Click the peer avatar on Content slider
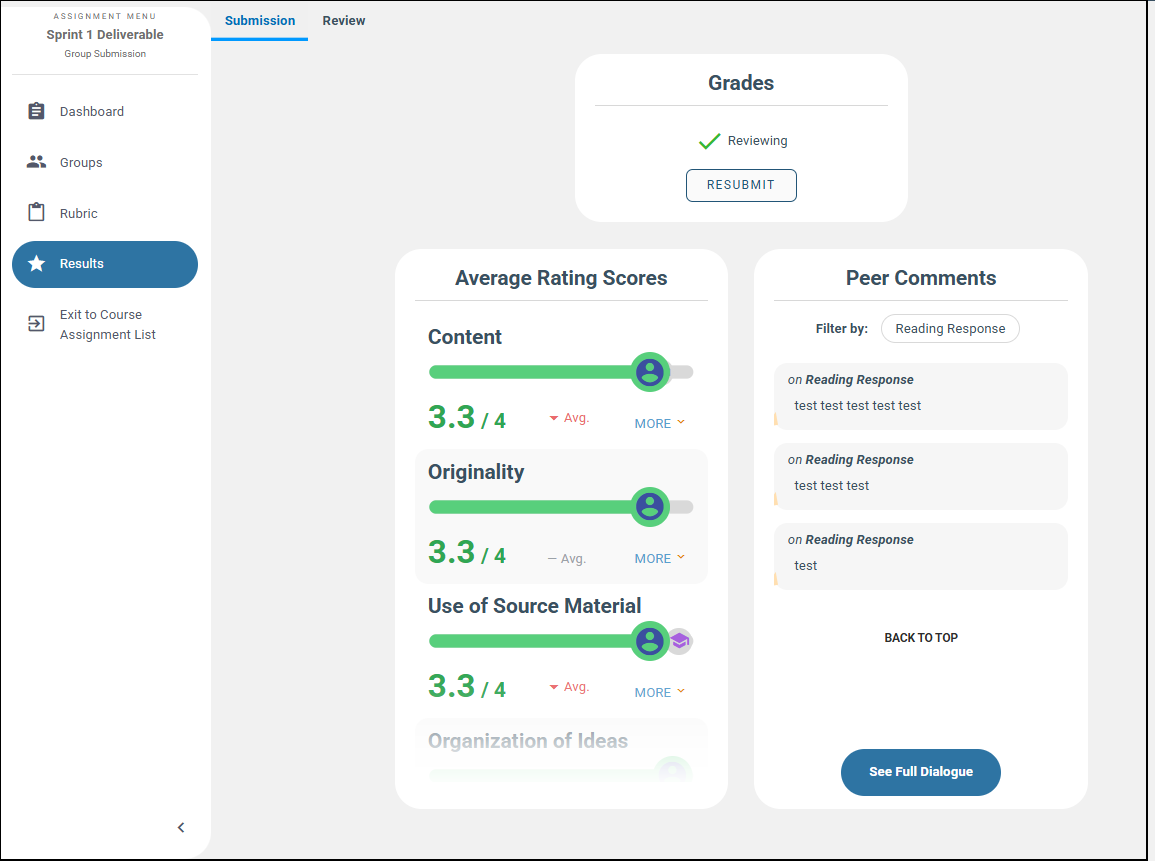The width and height of the screenshot is (1155, 861). click(650, 372)
